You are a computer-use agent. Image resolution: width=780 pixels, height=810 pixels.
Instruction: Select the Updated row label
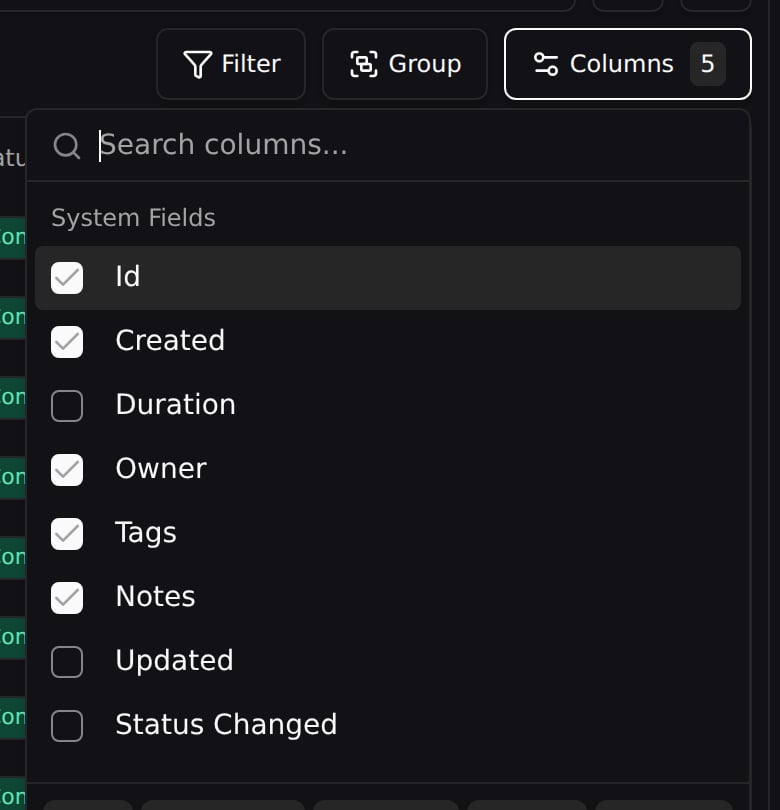(x=175, y=661)
